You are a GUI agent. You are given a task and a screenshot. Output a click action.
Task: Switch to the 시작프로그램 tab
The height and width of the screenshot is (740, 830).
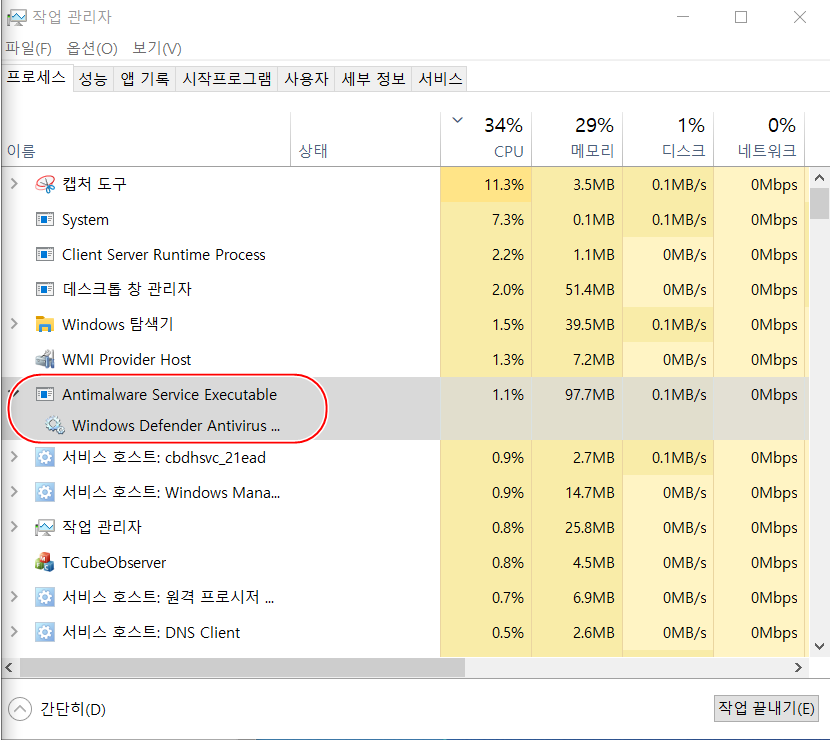(x=227, y=79)
